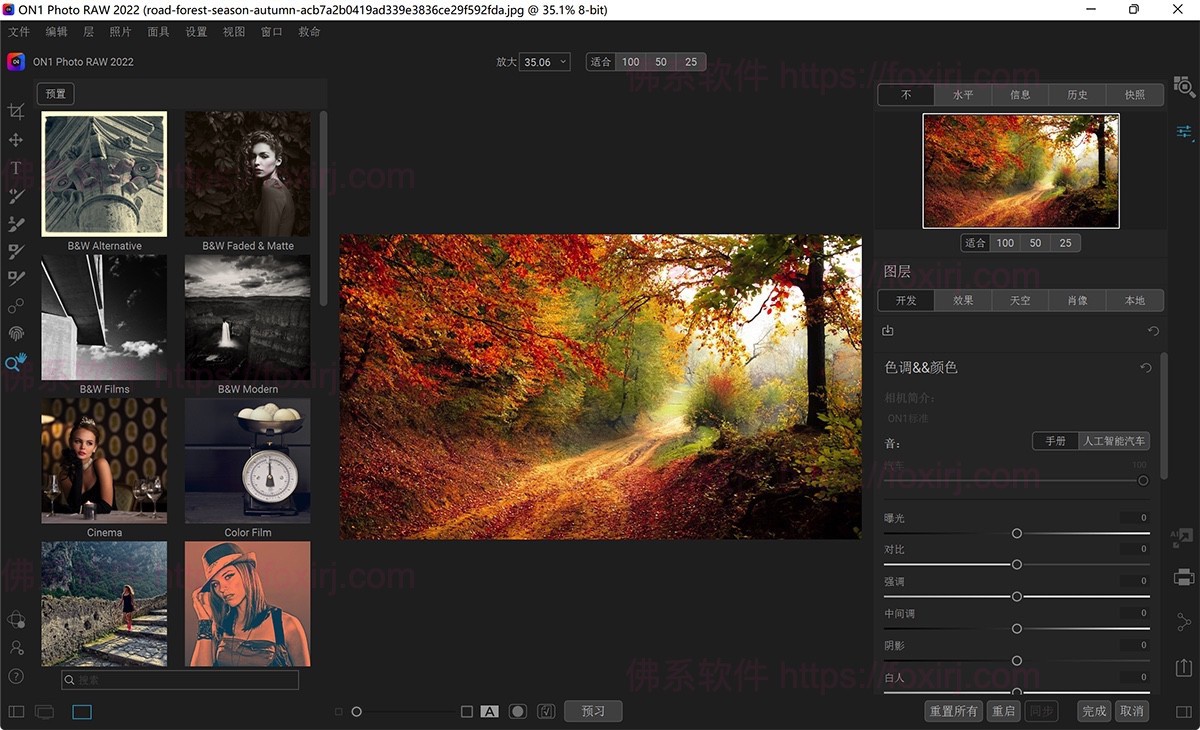Enable the circle mask preview toggle
Viewport: 1200px width, 730px height.
tap(518, 711)
